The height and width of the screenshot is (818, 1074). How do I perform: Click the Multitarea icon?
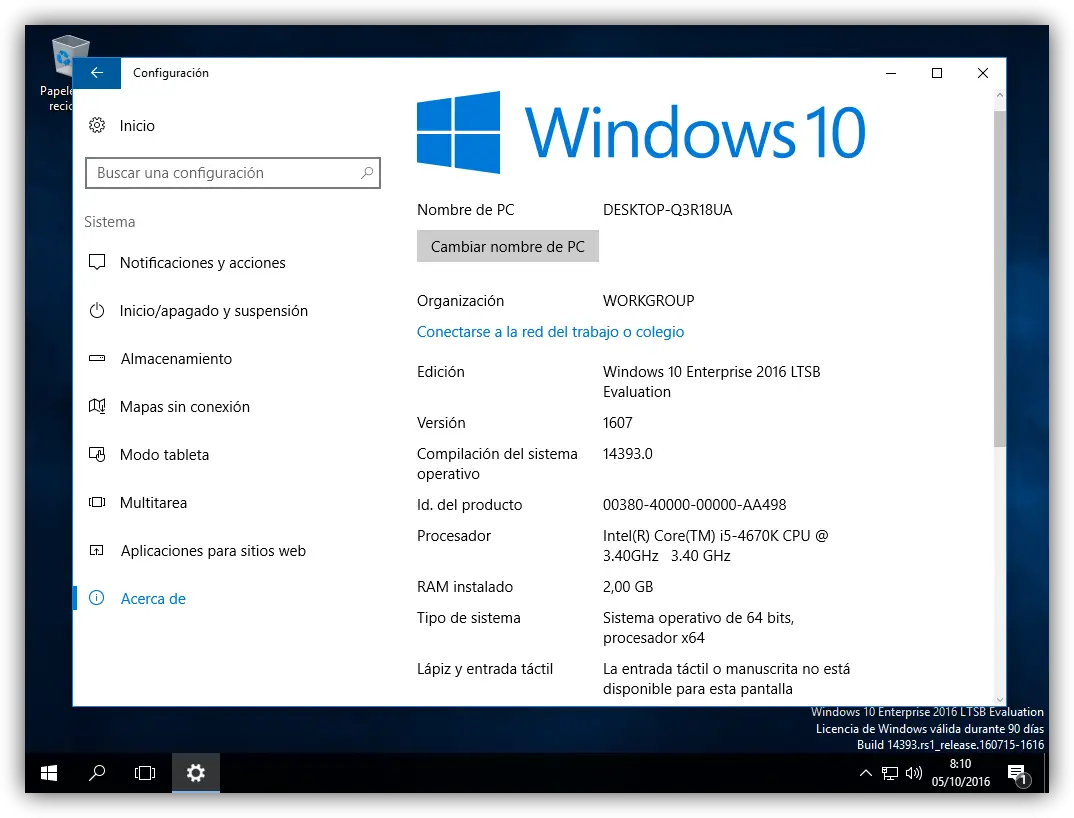97,502
